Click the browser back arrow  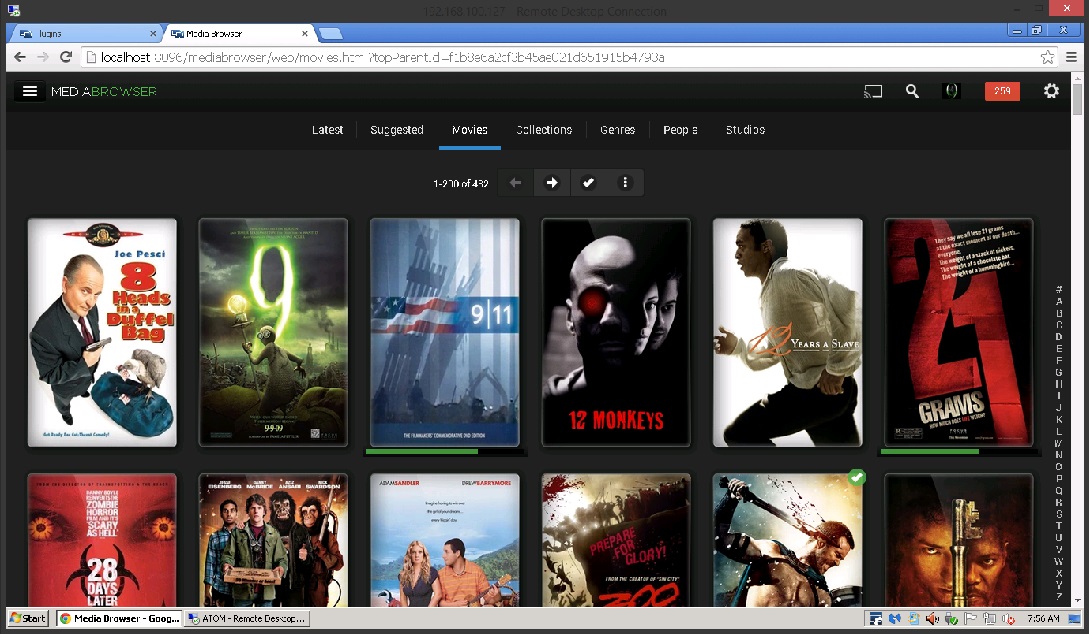coord(20,57)
